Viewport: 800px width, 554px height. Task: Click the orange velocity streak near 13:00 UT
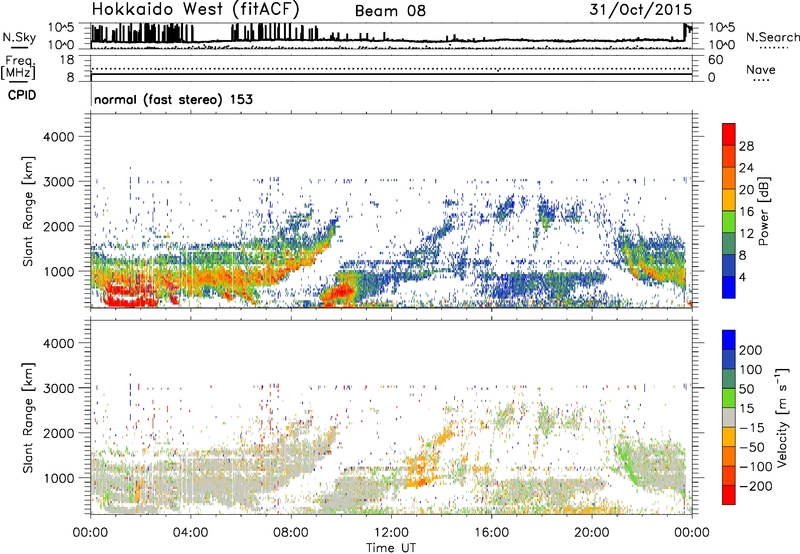point(423,467)
